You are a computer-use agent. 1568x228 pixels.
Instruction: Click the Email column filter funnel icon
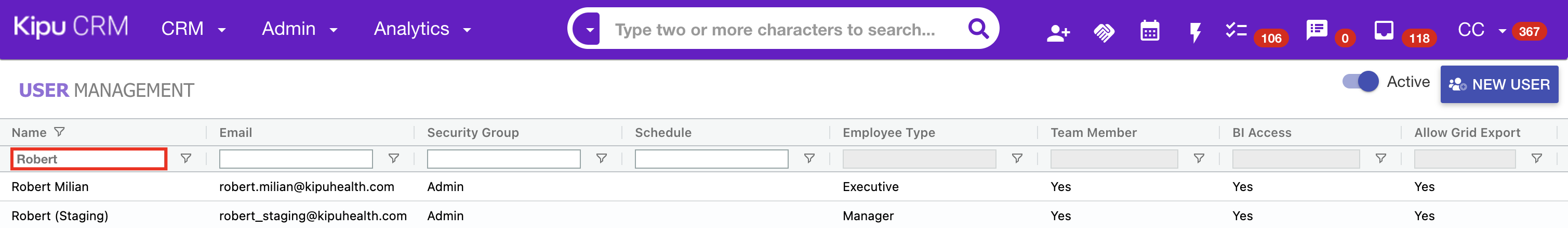pos(394,158)
